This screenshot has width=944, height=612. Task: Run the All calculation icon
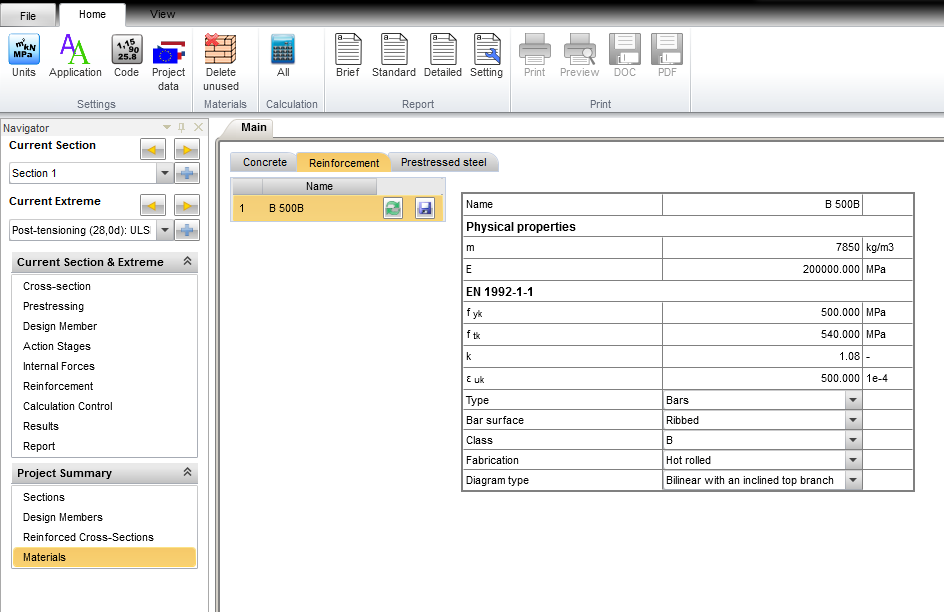click(x=283, y=55)
